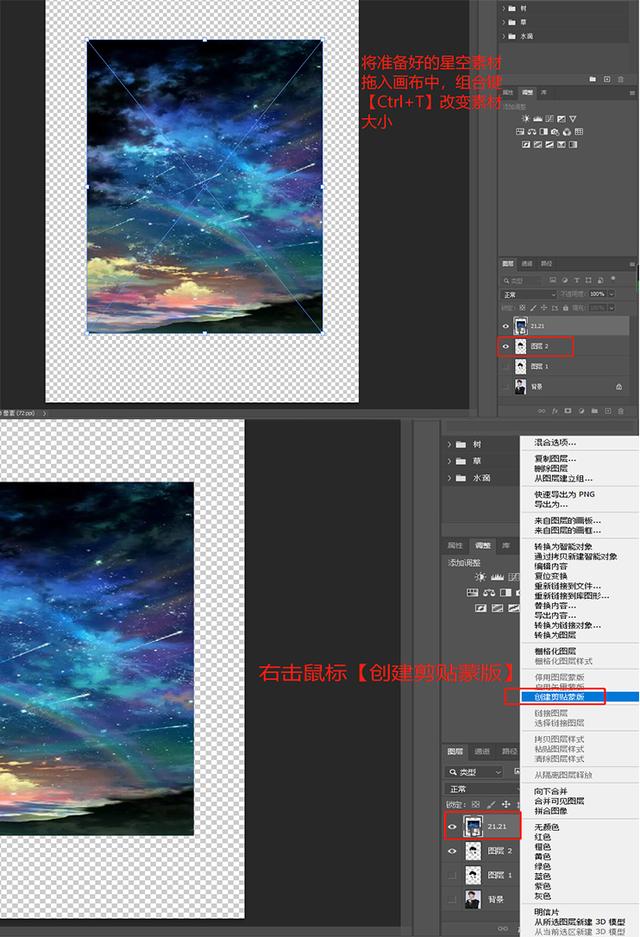Expand the 水面 group in lower screenshot
The image size is (640, 937).
(x=449, y=477)
